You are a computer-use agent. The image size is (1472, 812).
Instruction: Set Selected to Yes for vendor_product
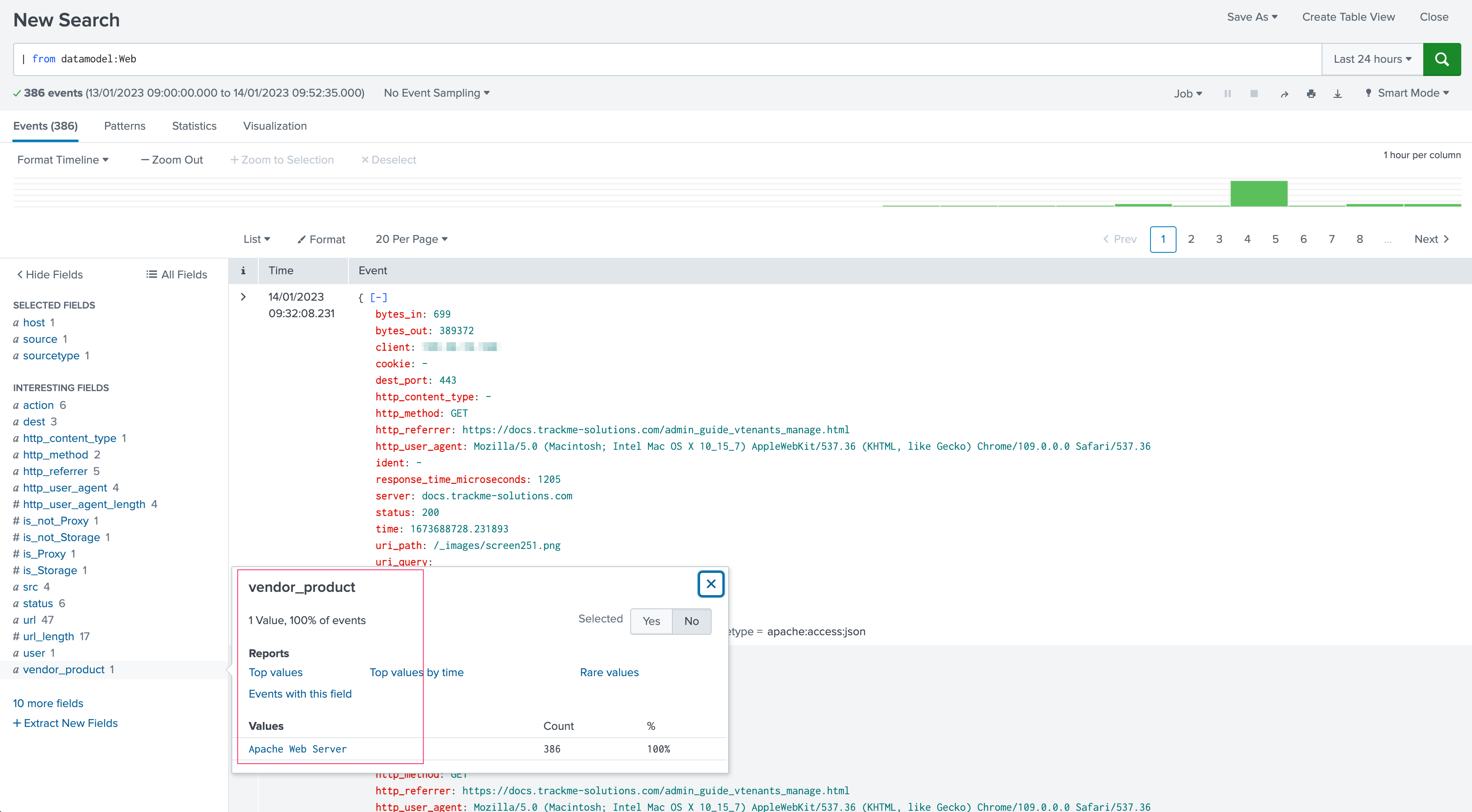tap(651, 621)
